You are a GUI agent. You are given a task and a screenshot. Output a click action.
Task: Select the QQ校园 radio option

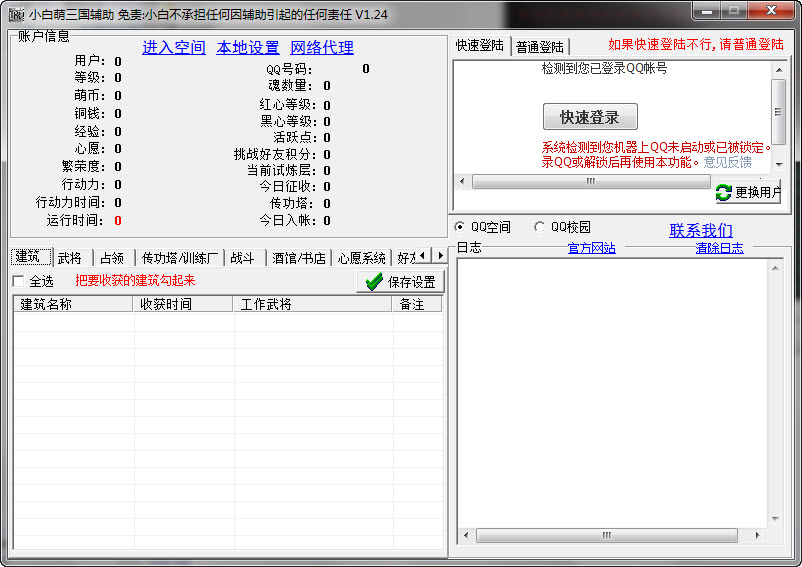540,227
